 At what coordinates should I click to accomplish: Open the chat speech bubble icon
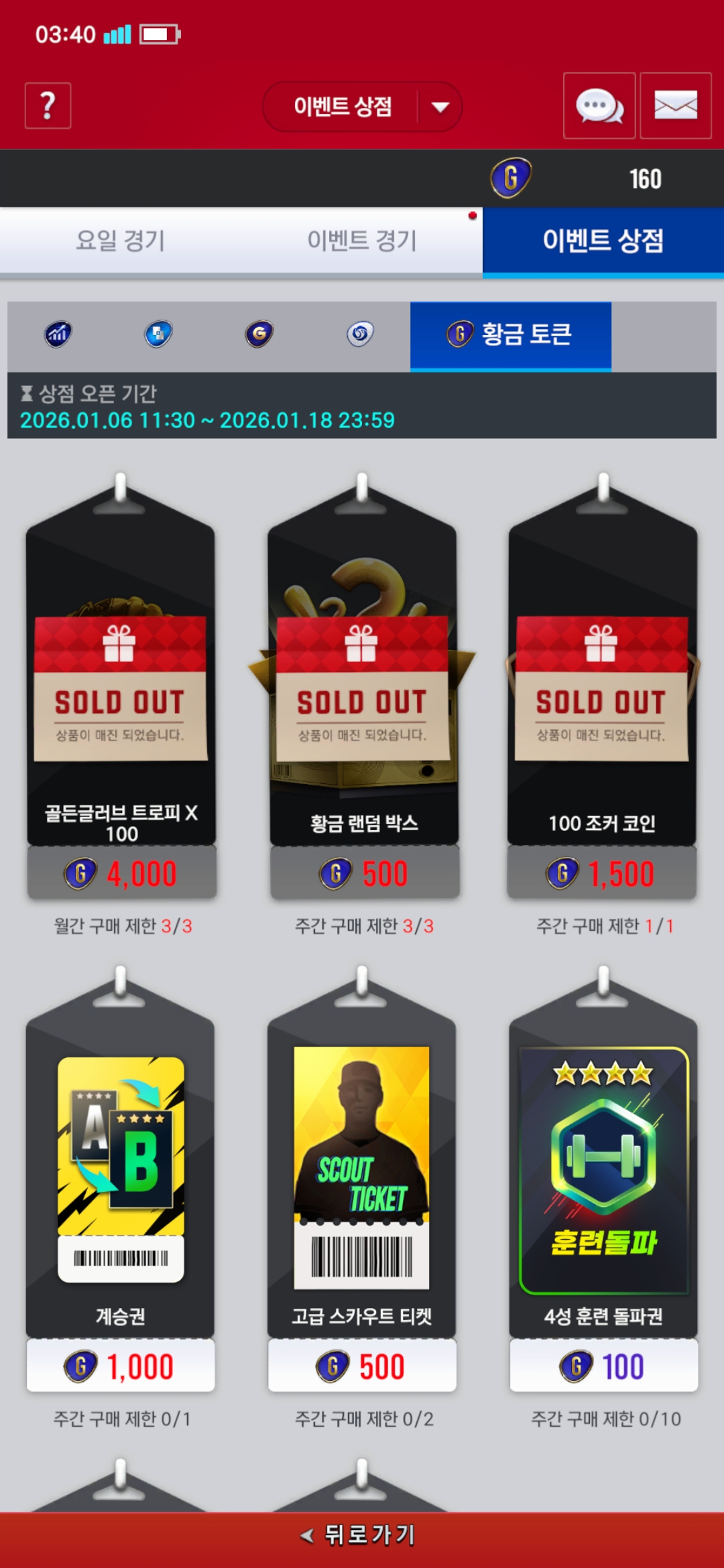point(599,106)
